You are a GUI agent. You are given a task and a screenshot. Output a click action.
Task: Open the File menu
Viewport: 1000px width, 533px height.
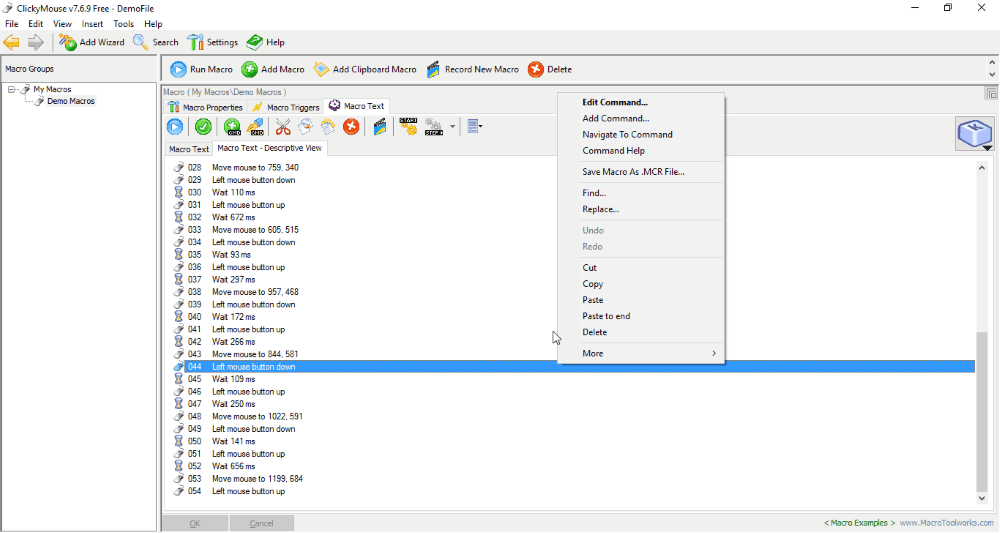tap(11, 24)
